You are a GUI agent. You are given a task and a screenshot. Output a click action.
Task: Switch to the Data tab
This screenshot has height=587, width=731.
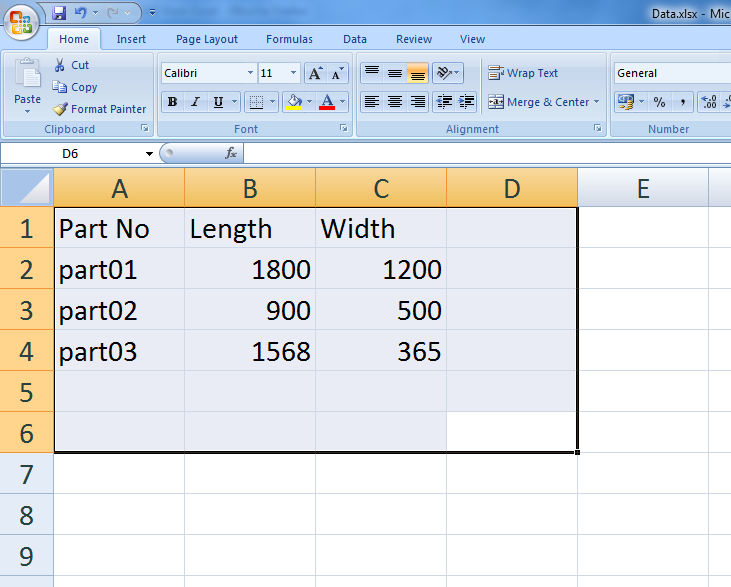[x=355, y=39]
